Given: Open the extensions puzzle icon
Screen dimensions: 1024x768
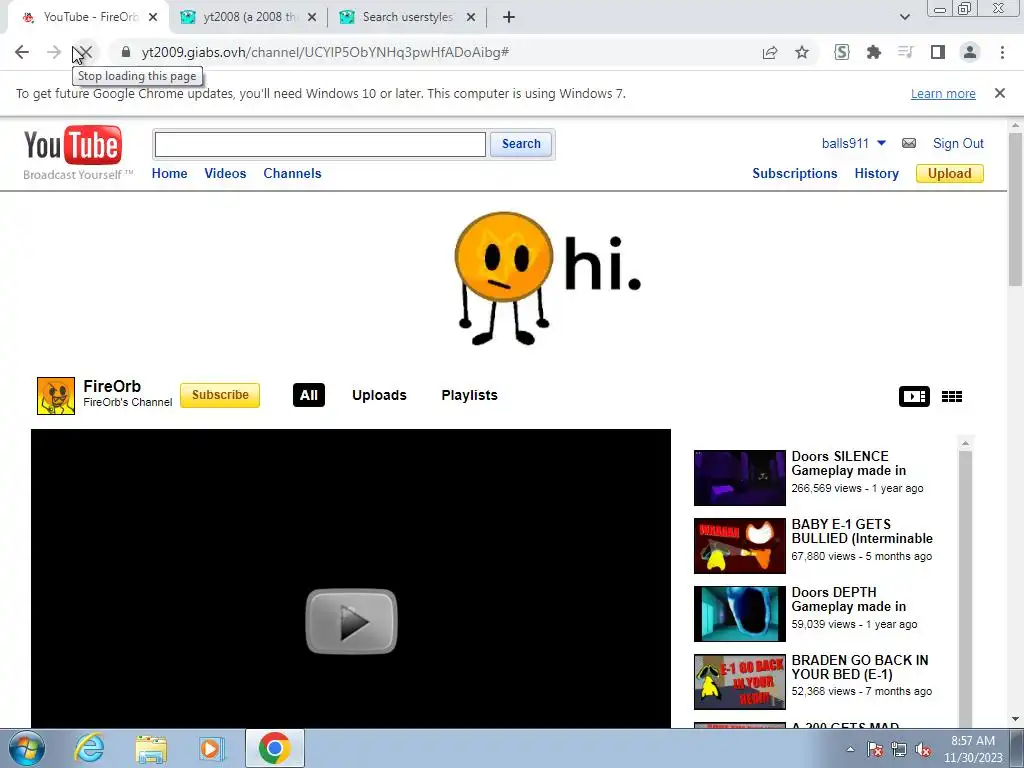Looking at the screenshot, I should (x=874, y=52).
